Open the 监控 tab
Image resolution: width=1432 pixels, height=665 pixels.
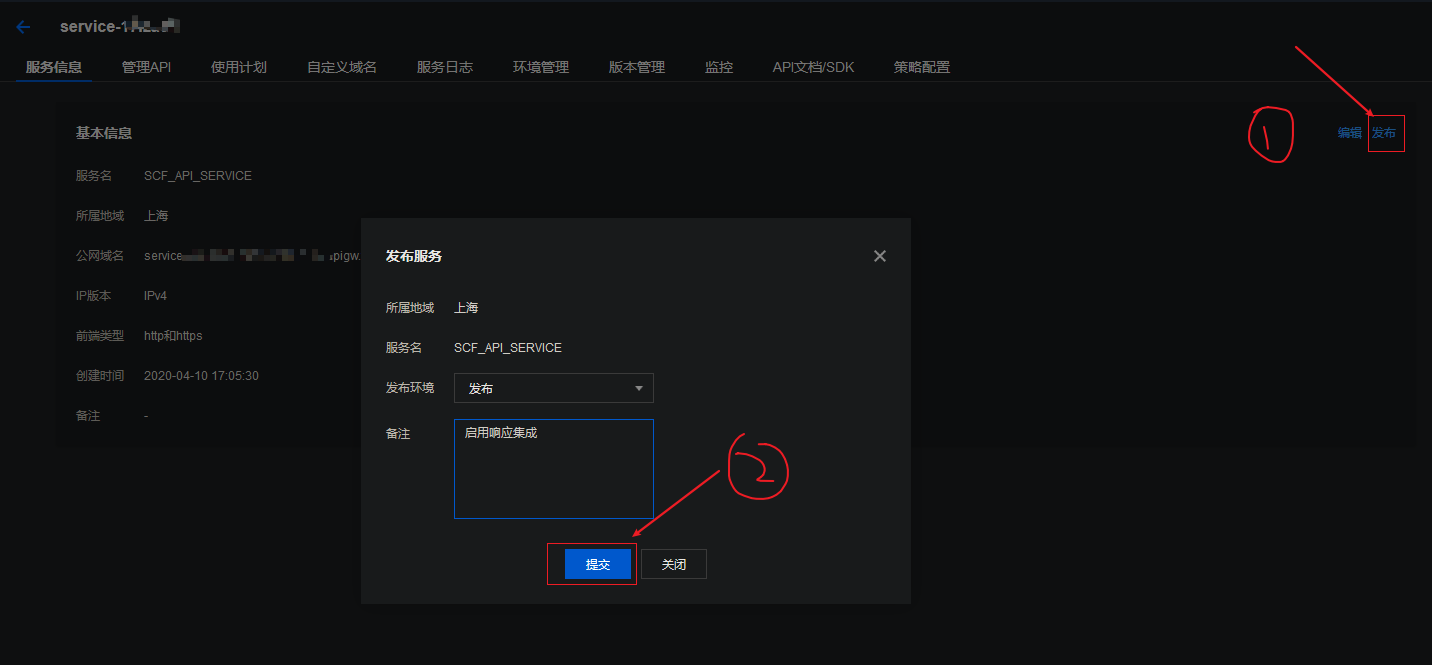[719, 67]
